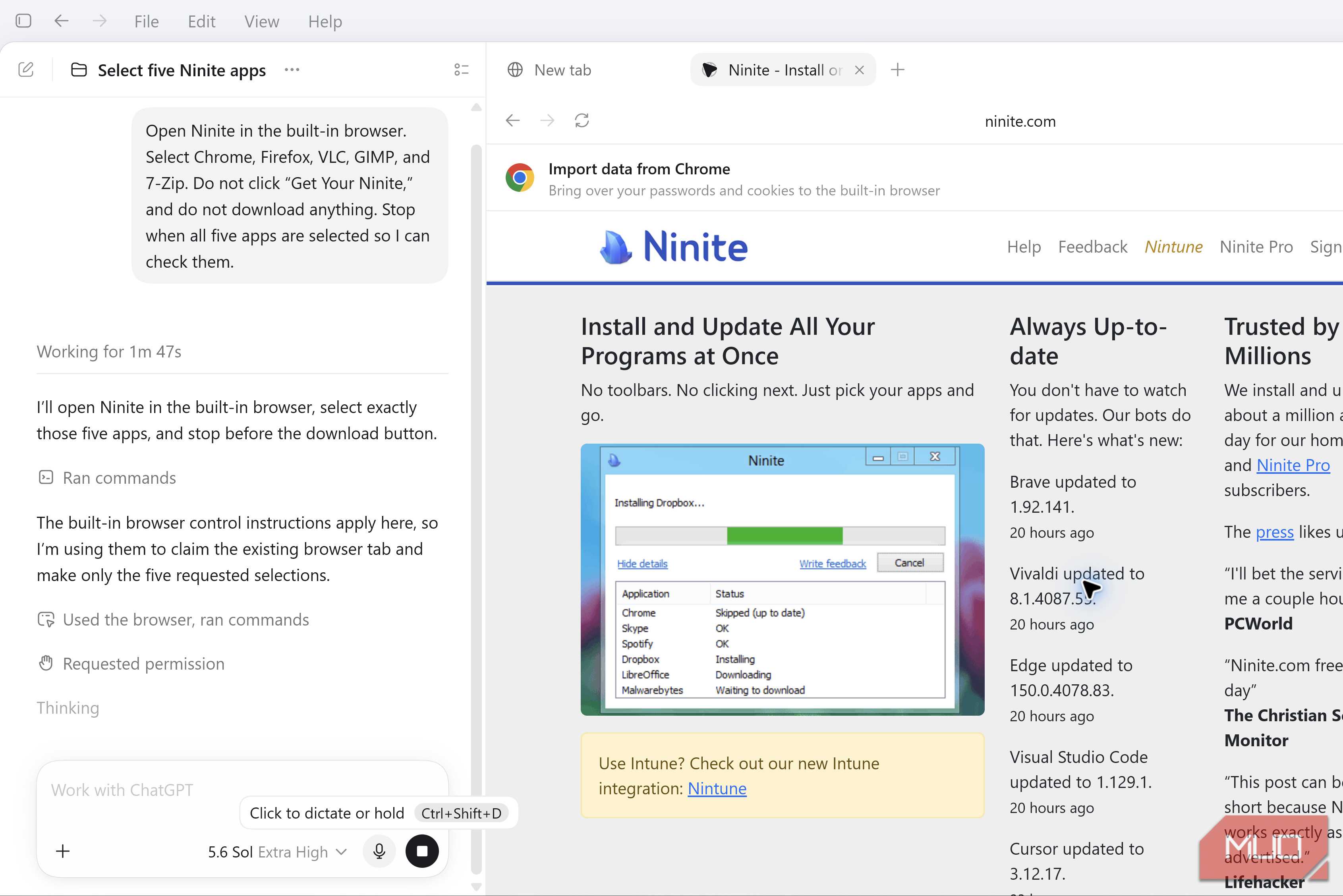Click the Ninite installer screenshot image
This screenshot has height=896, width=1343.
(782, 579)
